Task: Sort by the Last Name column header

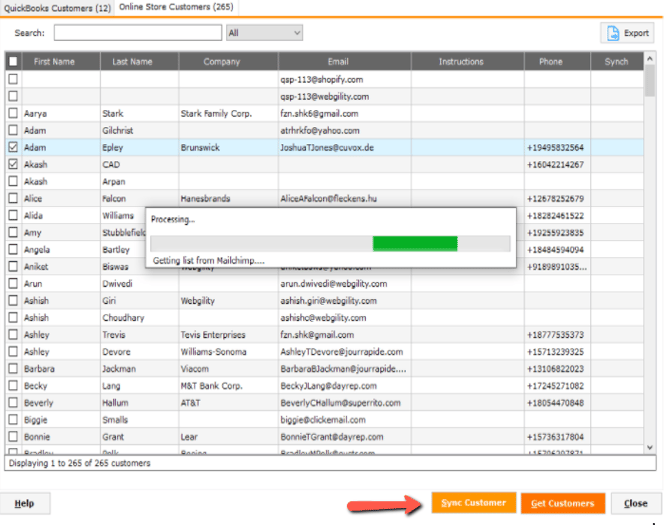Action: (x=133, y=62)
